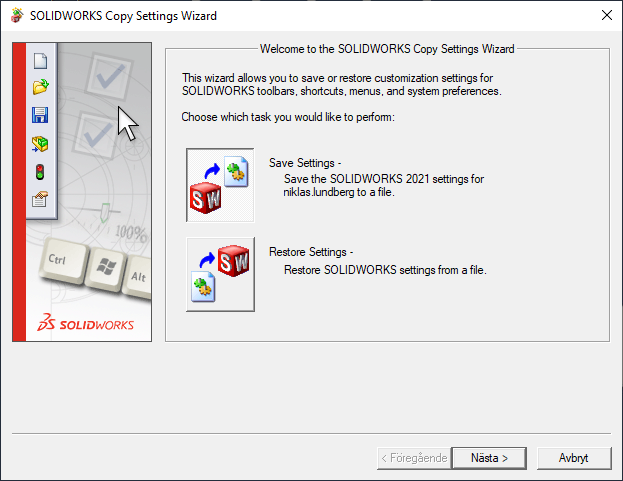623x481 pixels.
Task: Close the Copy Settings Wizard window
Action: coord(607,15)
